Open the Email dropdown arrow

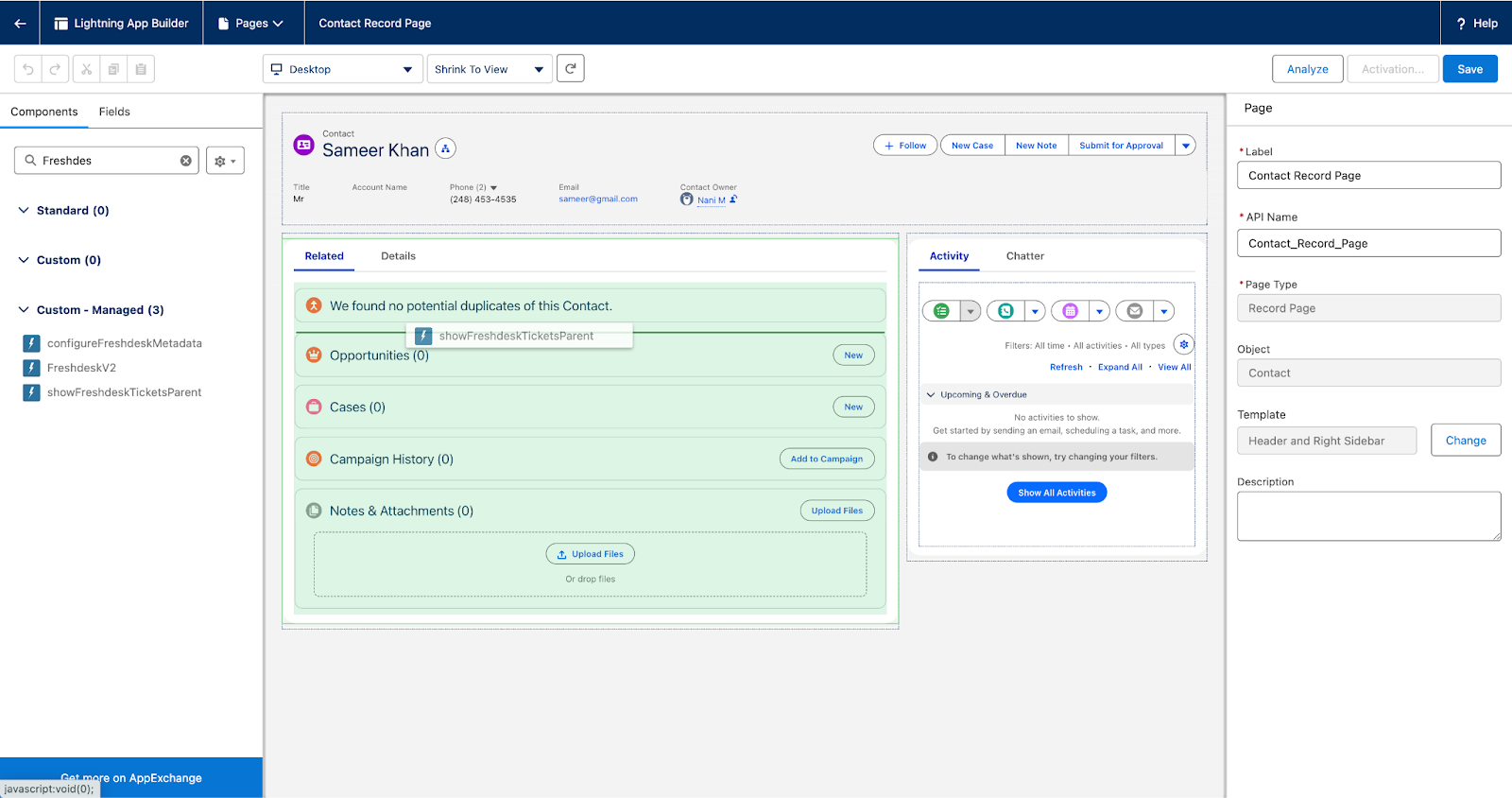point(1164,311)
